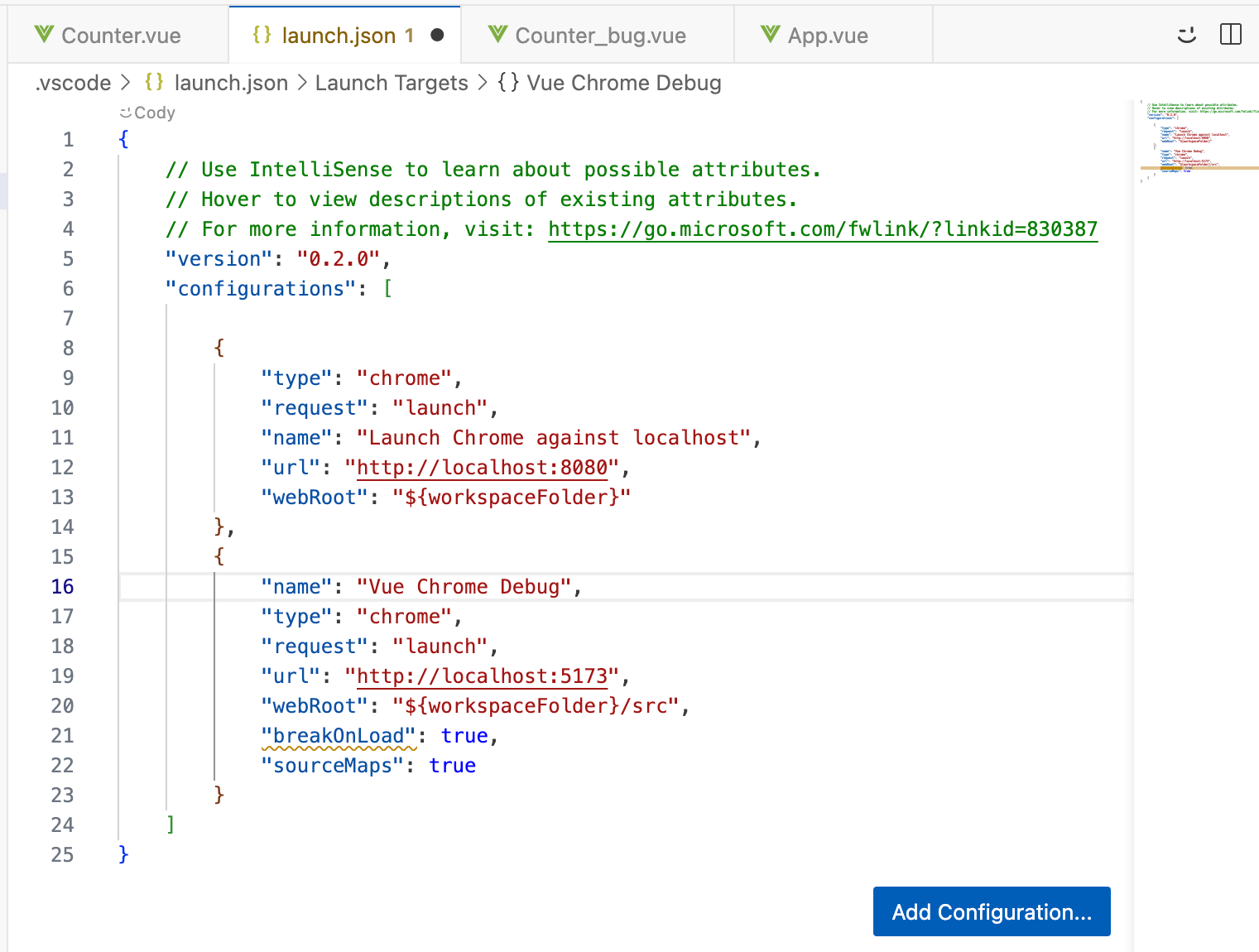Click the Cody smiley icon above line 1

tap(124, 113)
